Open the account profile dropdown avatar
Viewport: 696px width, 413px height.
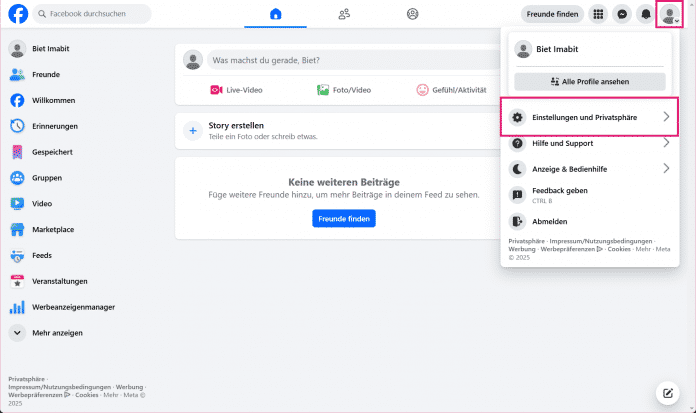pyautogui.click(x=669, y=15)
